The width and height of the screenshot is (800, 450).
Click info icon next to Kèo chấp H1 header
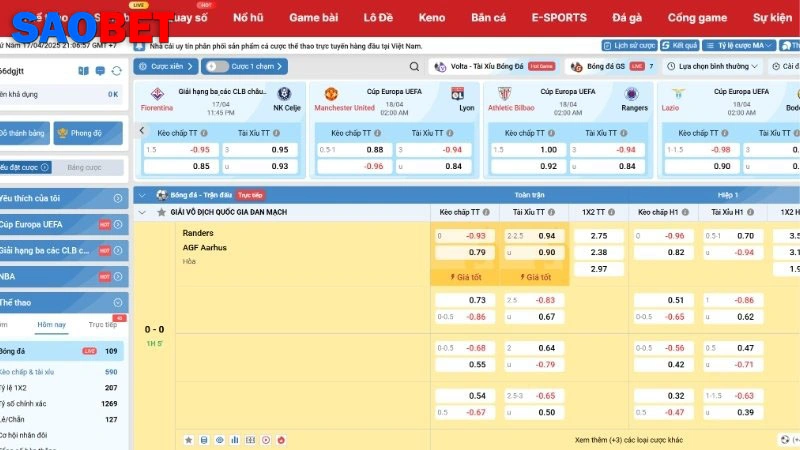tap(685, 212)
